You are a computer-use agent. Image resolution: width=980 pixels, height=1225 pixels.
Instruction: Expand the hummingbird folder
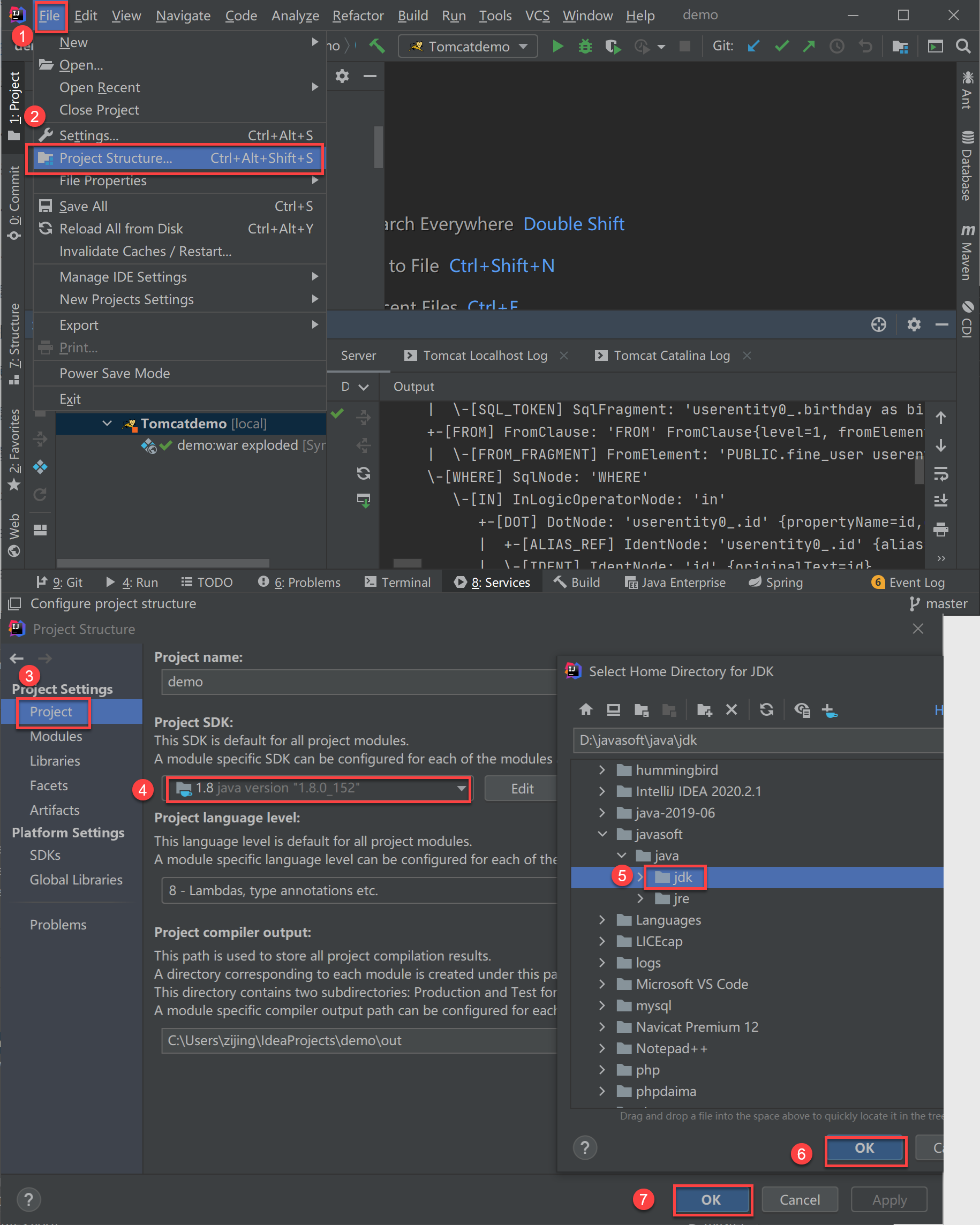coord(602,770)
